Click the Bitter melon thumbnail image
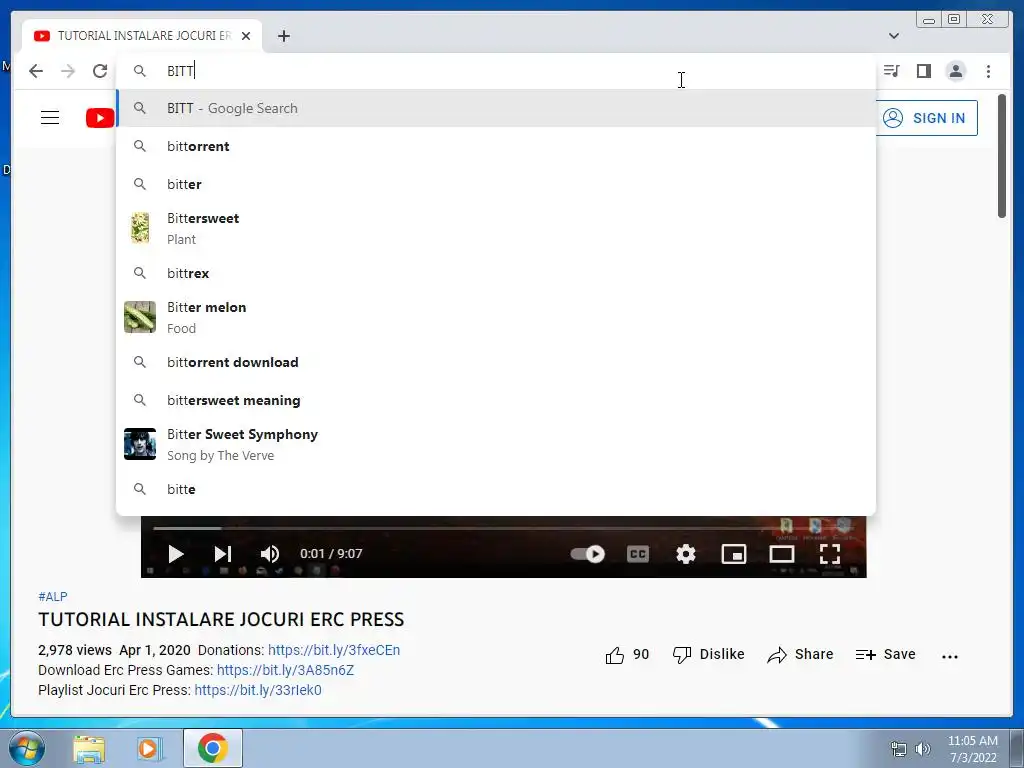1024x768 pixels. coord(140,317)
